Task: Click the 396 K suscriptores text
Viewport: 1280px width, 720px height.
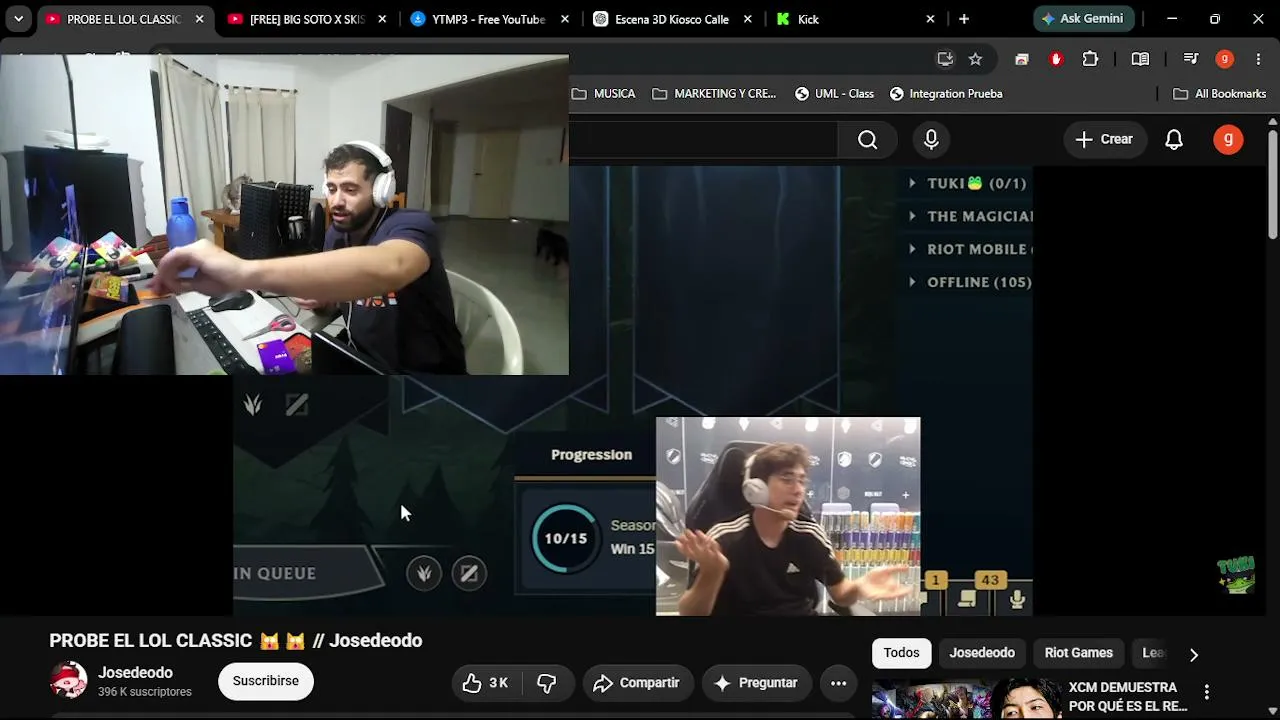Action: pos(144,692)
